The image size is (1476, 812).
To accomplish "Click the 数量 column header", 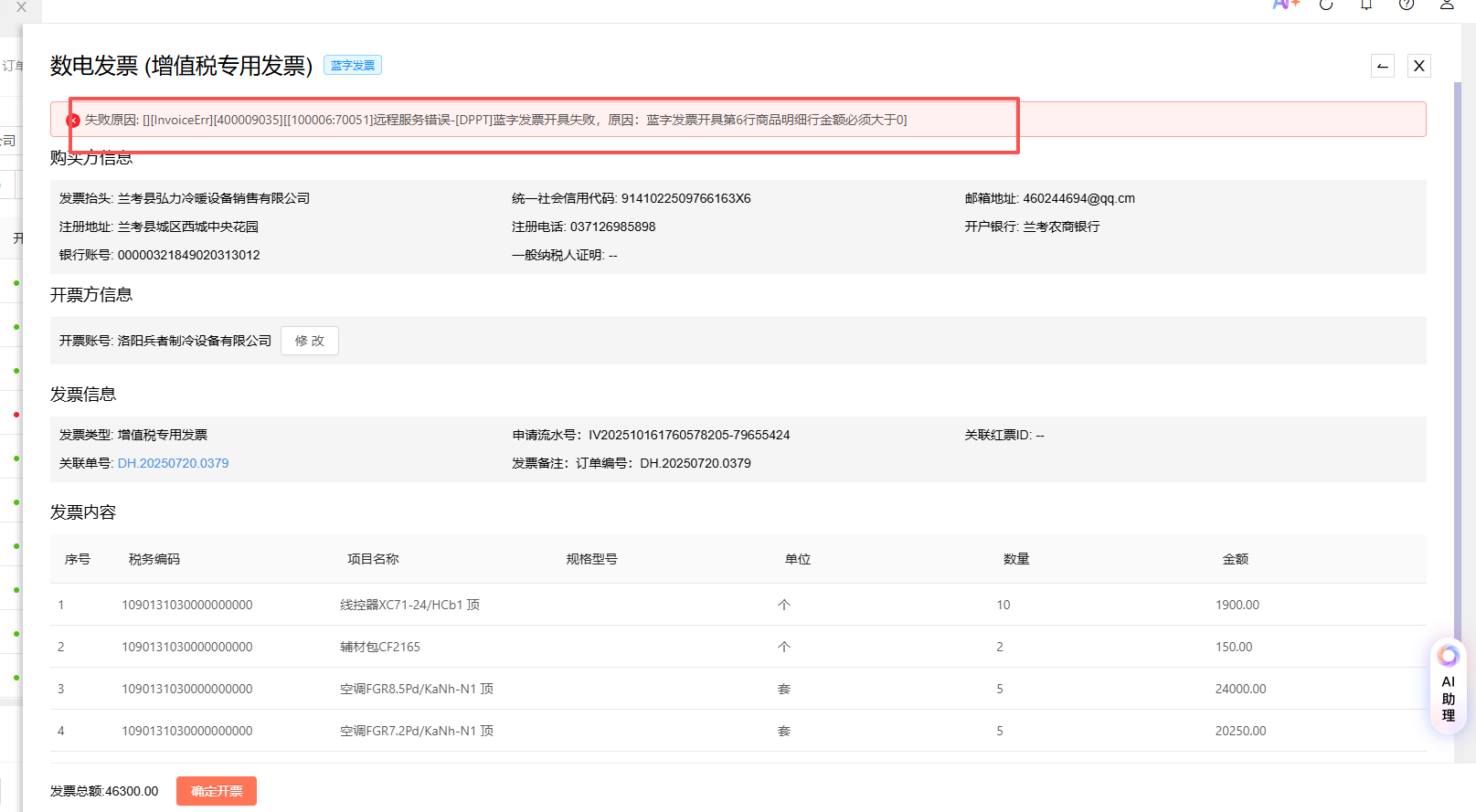I will pyautogui.click(x=1016, y=559).
